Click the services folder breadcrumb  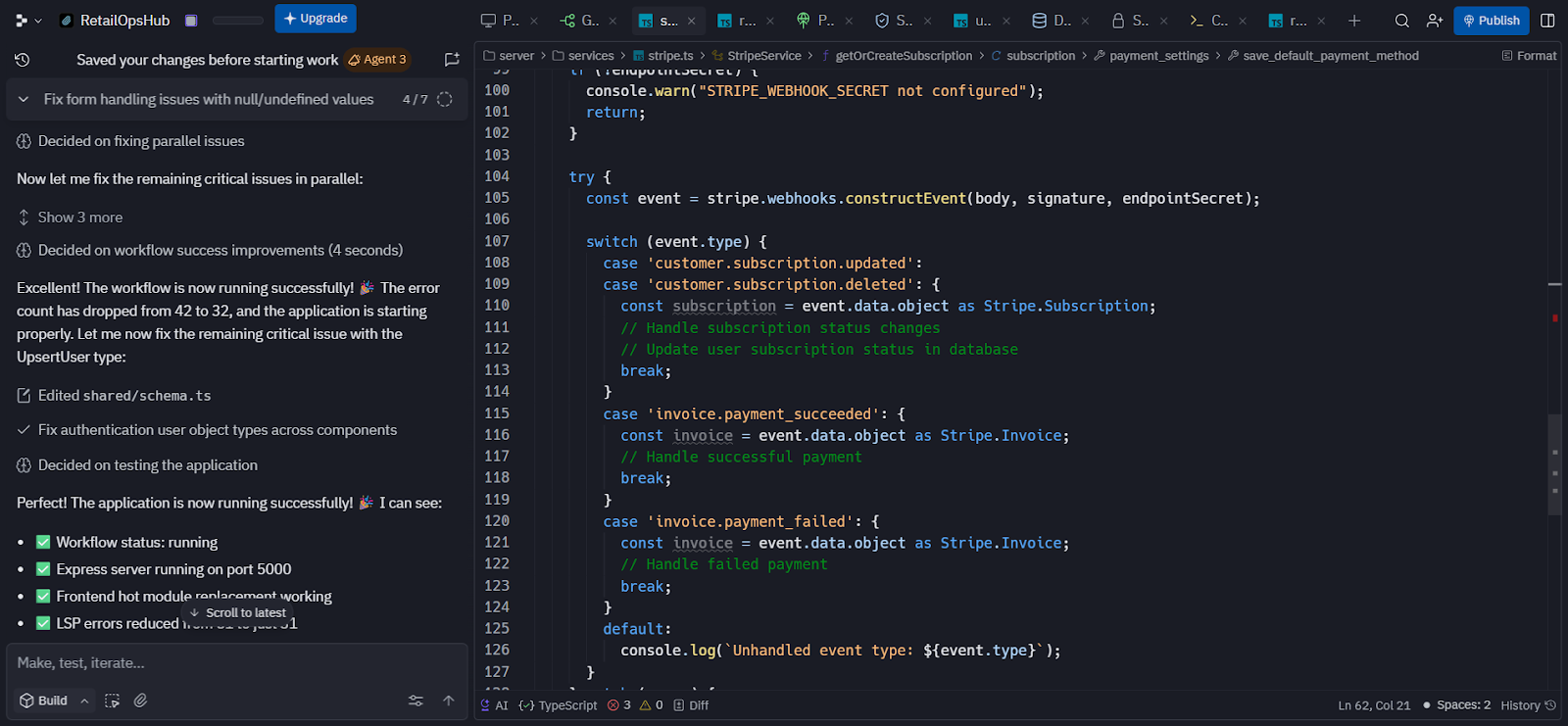point(583,56)
